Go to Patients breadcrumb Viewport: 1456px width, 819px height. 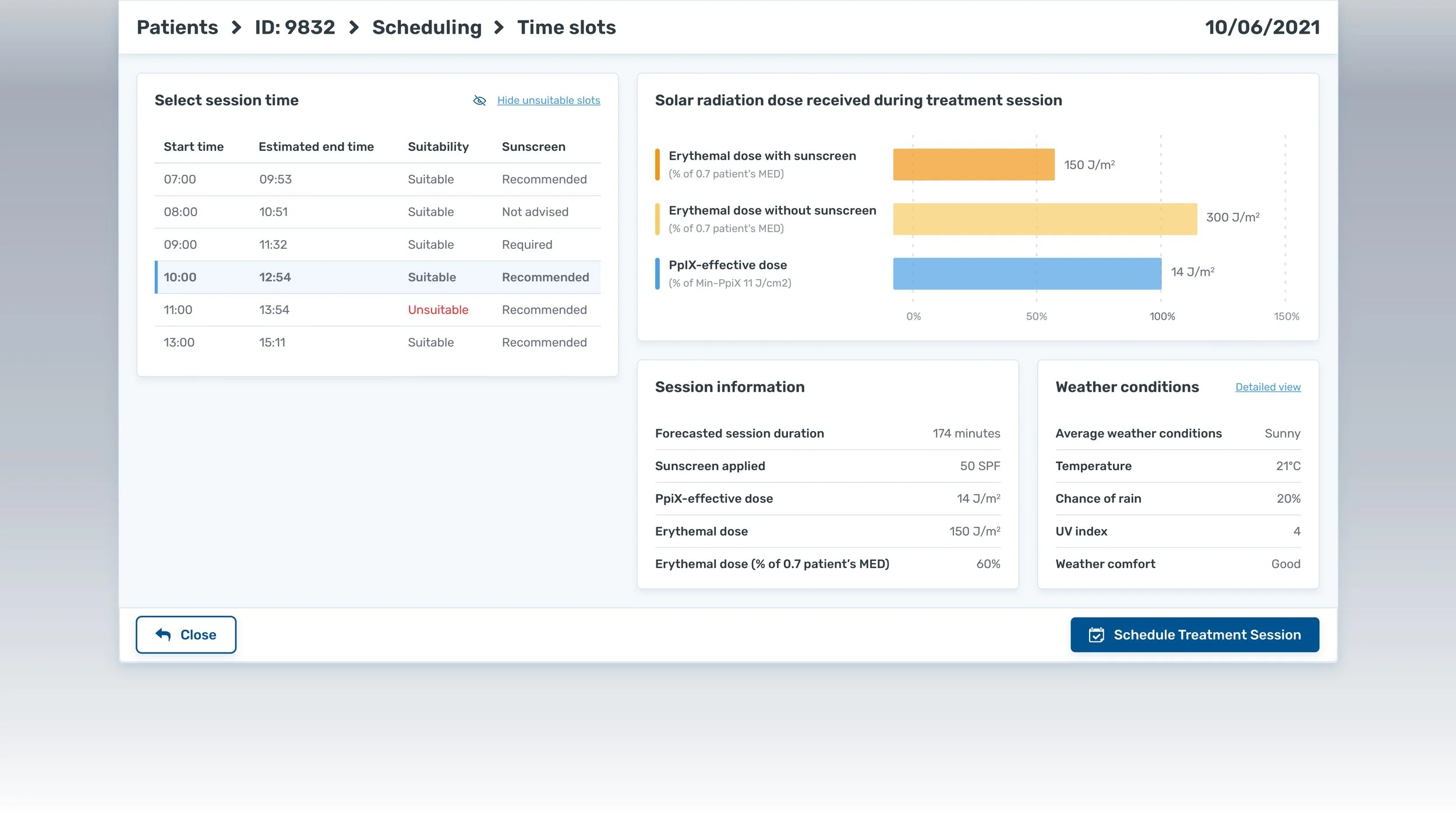click(x=177, y=27)
